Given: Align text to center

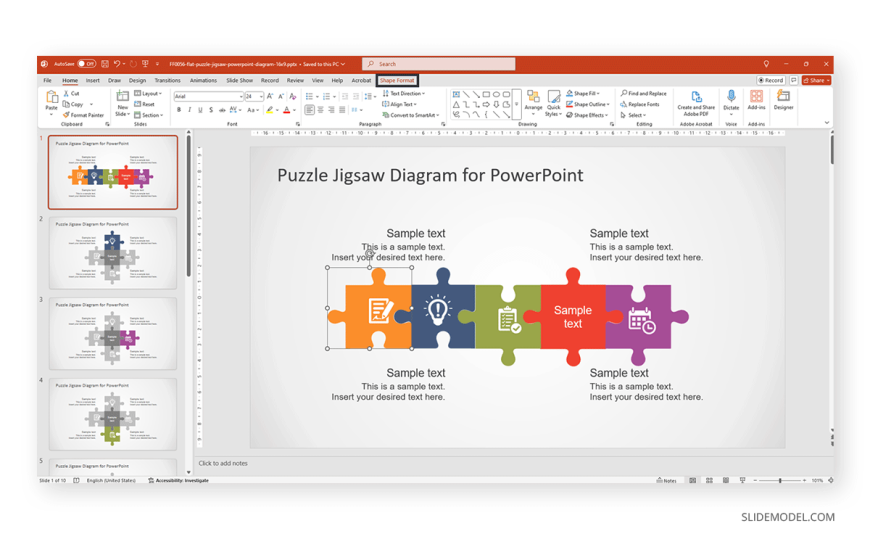Looking at the screenshot, I should [320, 110].
